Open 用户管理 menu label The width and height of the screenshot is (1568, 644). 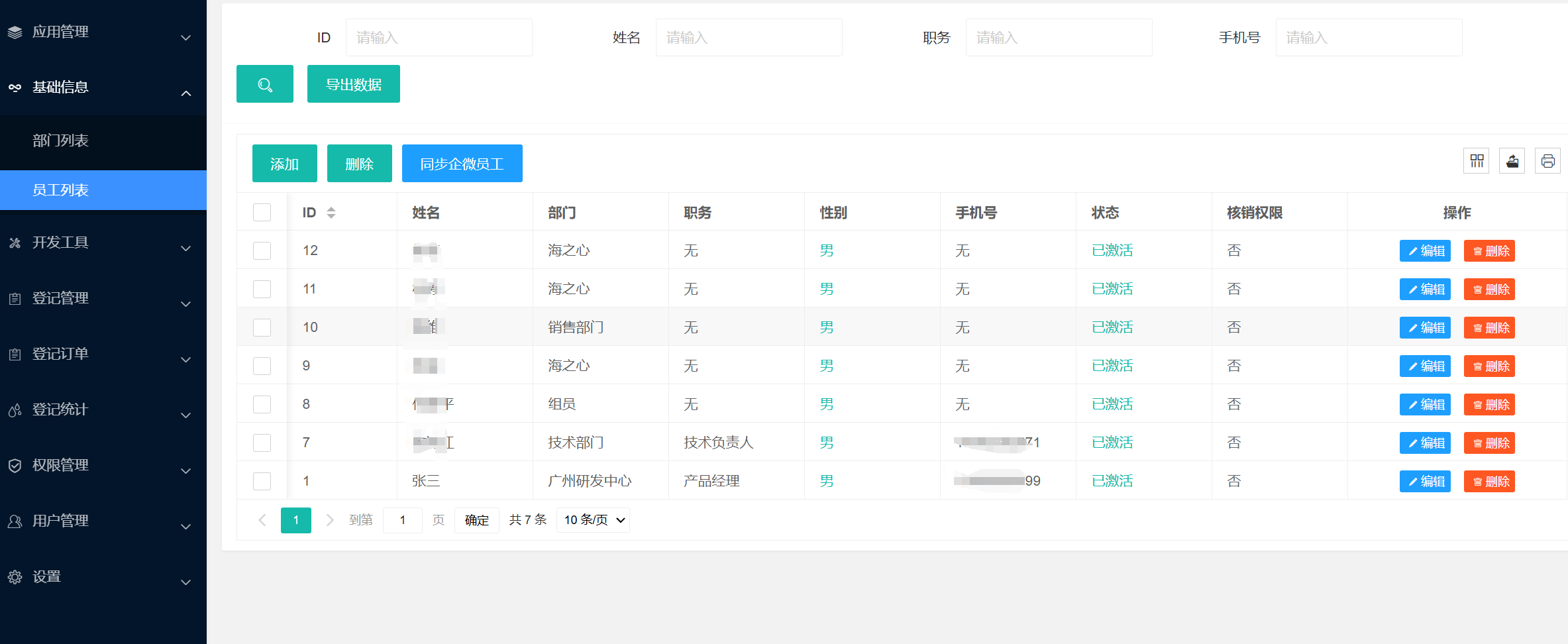click(x=61, y=521)
